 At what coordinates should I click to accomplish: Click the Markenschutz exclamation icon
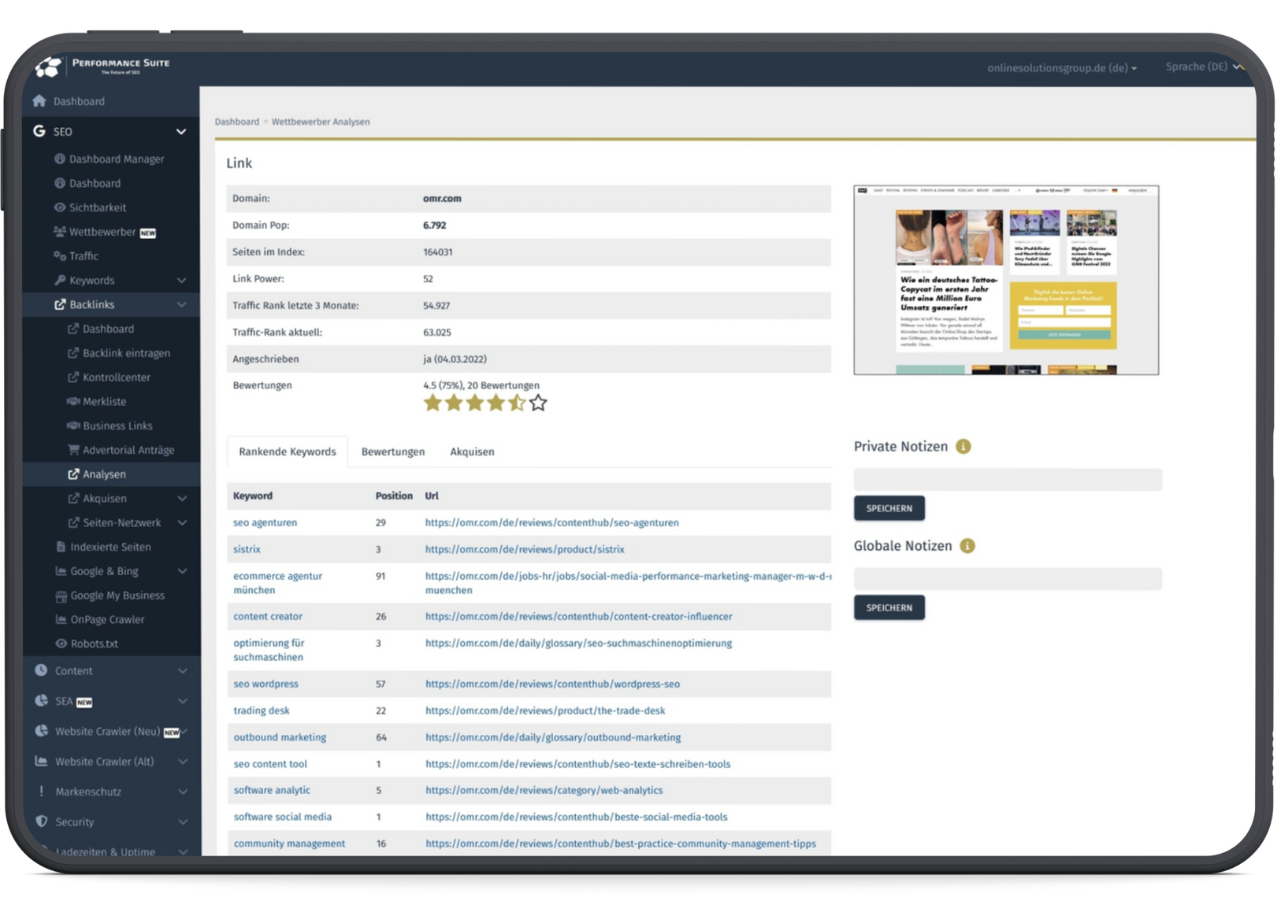41,791
